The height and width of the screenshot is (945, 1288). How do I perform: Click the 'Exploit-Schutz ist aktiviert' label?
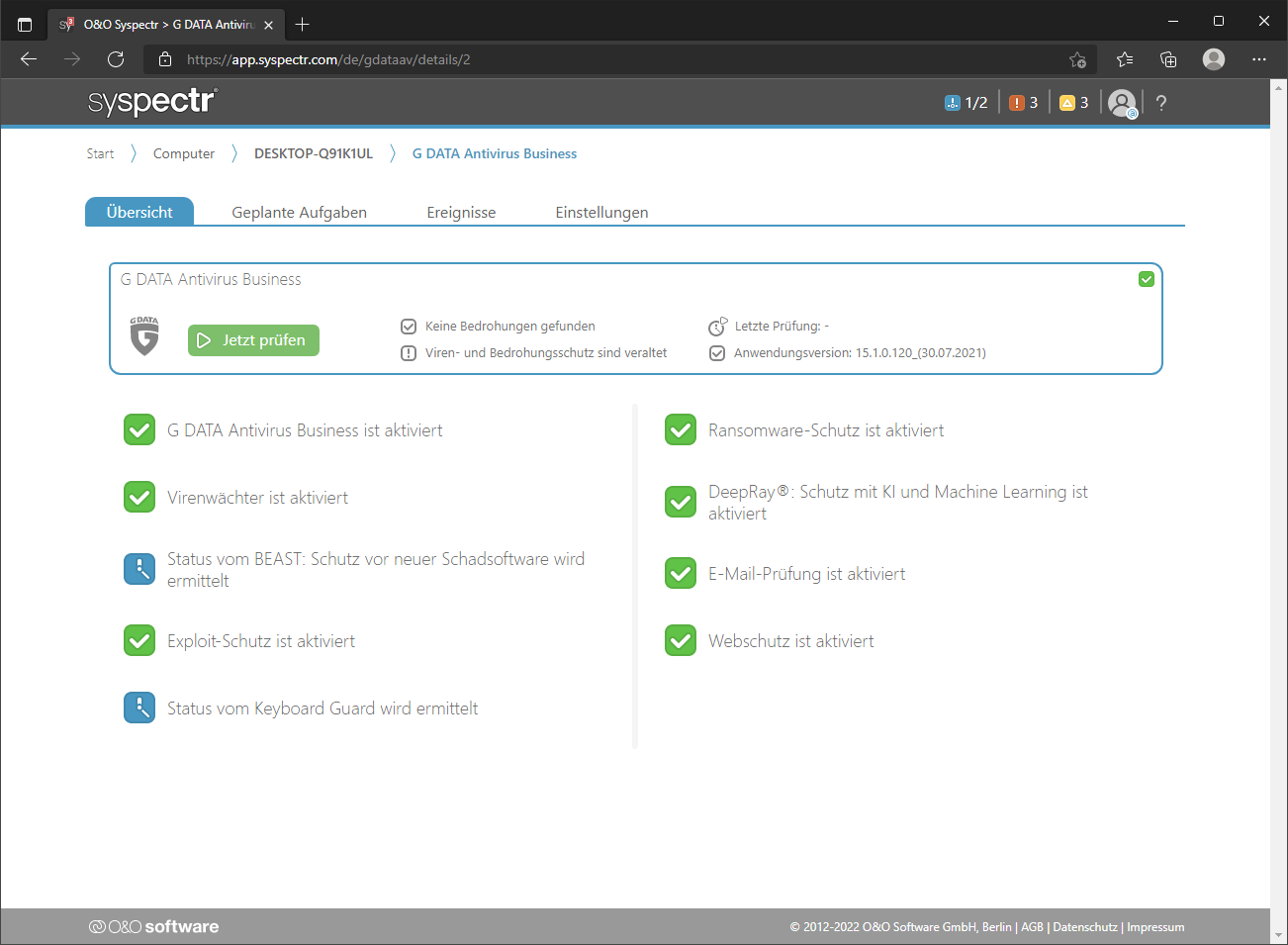pos(261,641)
